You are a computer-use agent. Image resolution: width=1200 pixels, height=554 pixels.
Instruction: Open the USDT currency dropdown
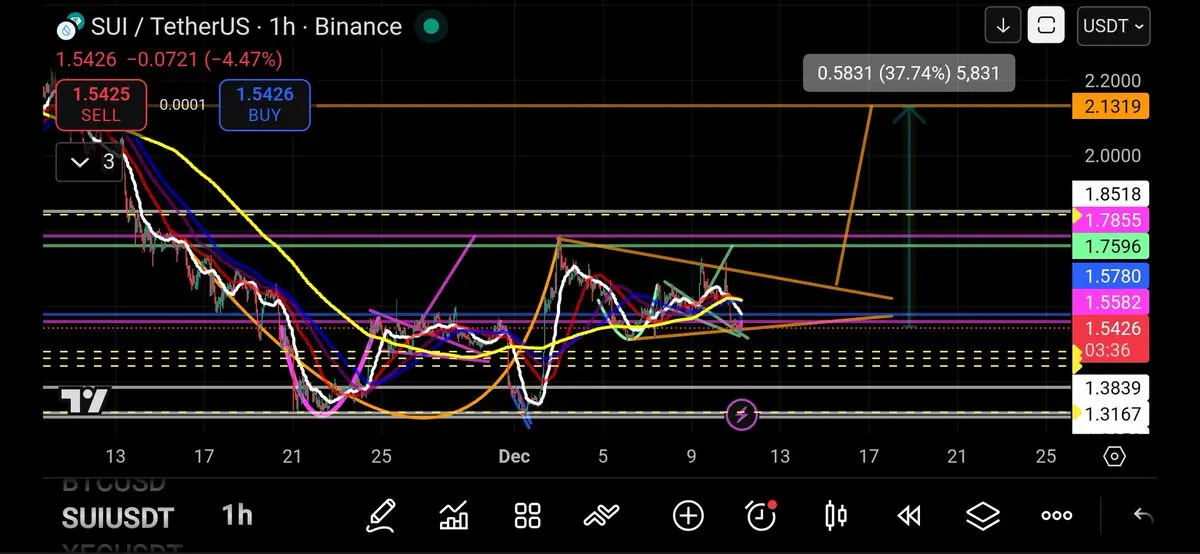[1114, 26]
